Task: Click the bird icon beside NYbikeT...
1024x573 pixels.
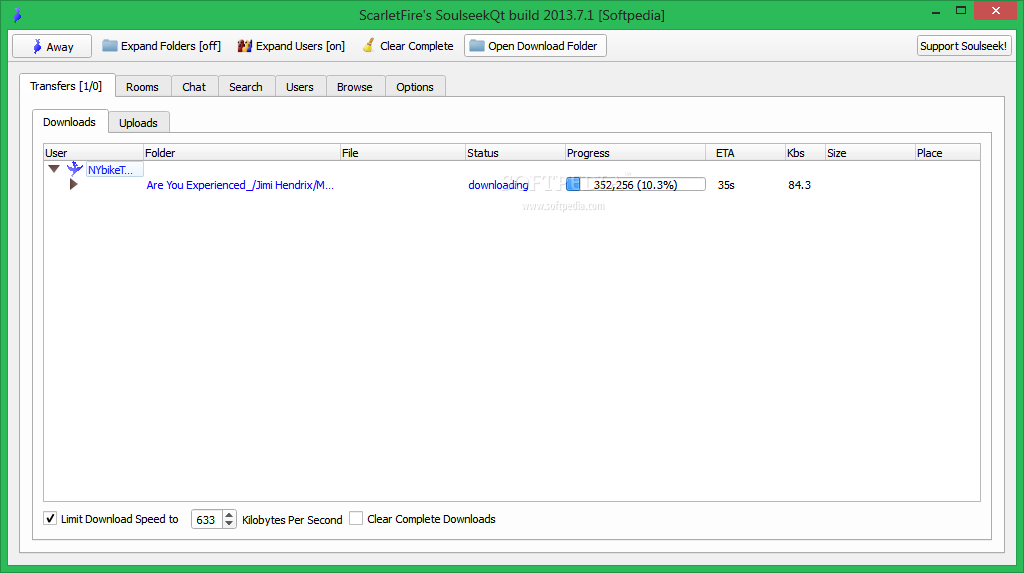Action: 75,169
